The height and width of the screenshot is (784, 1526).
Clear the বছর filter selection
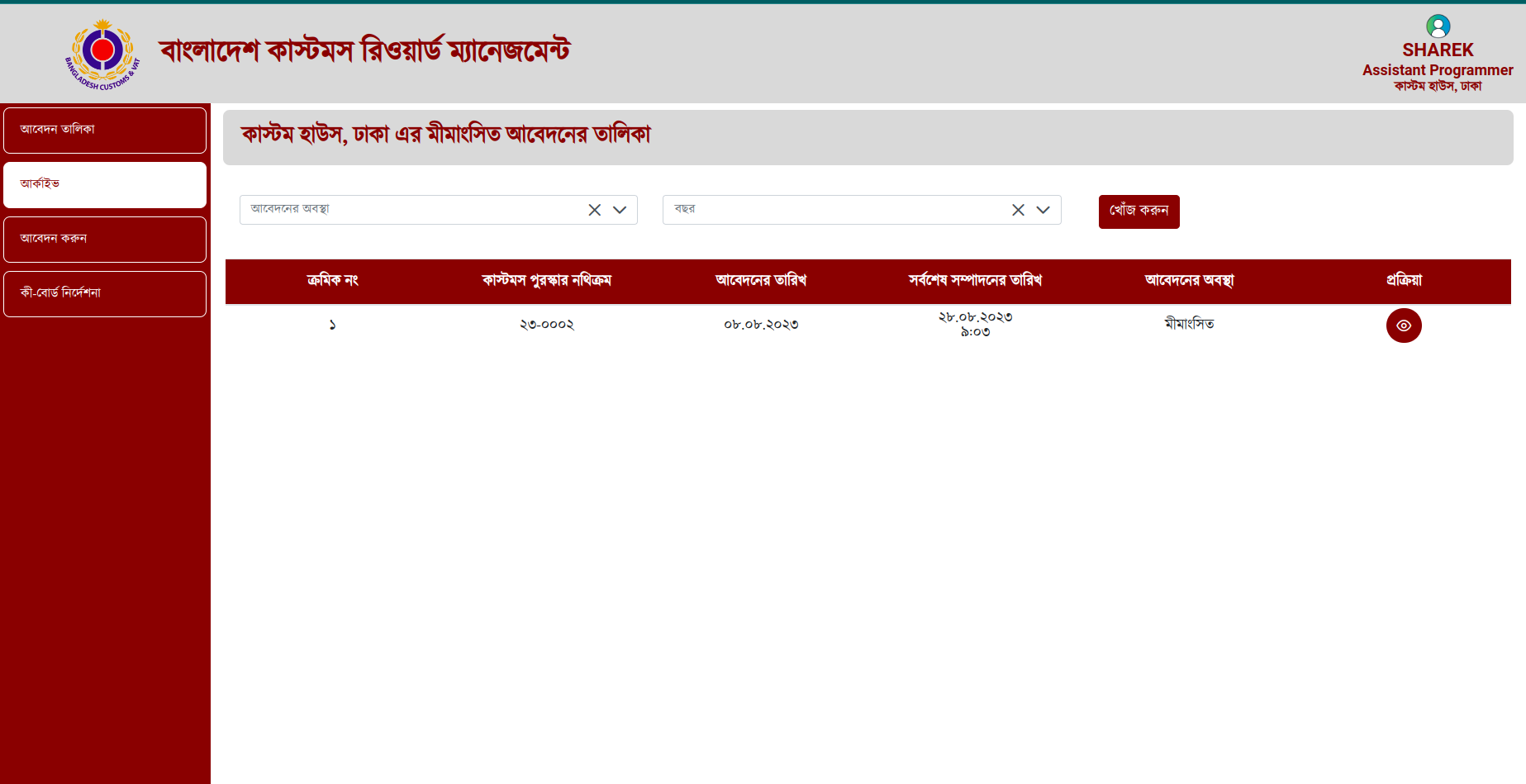1018,210
